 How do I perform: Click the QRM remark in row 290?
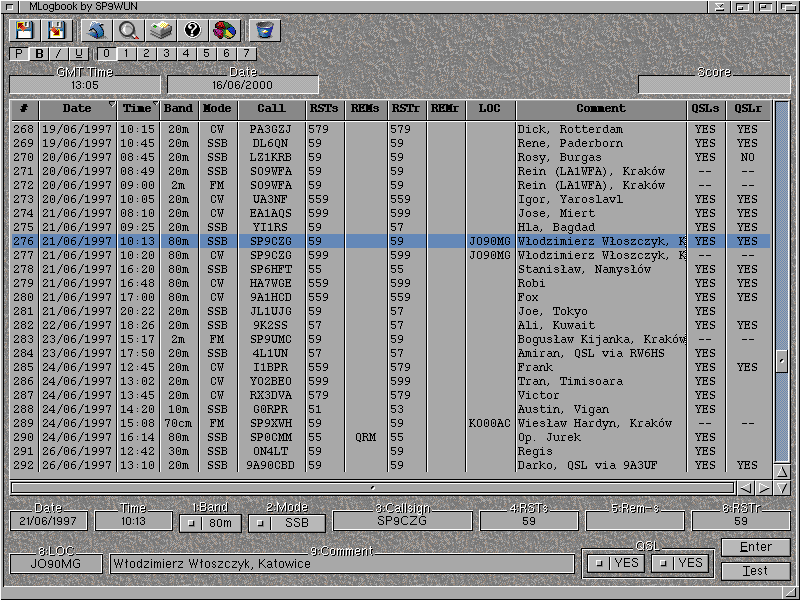click(366, 438)
